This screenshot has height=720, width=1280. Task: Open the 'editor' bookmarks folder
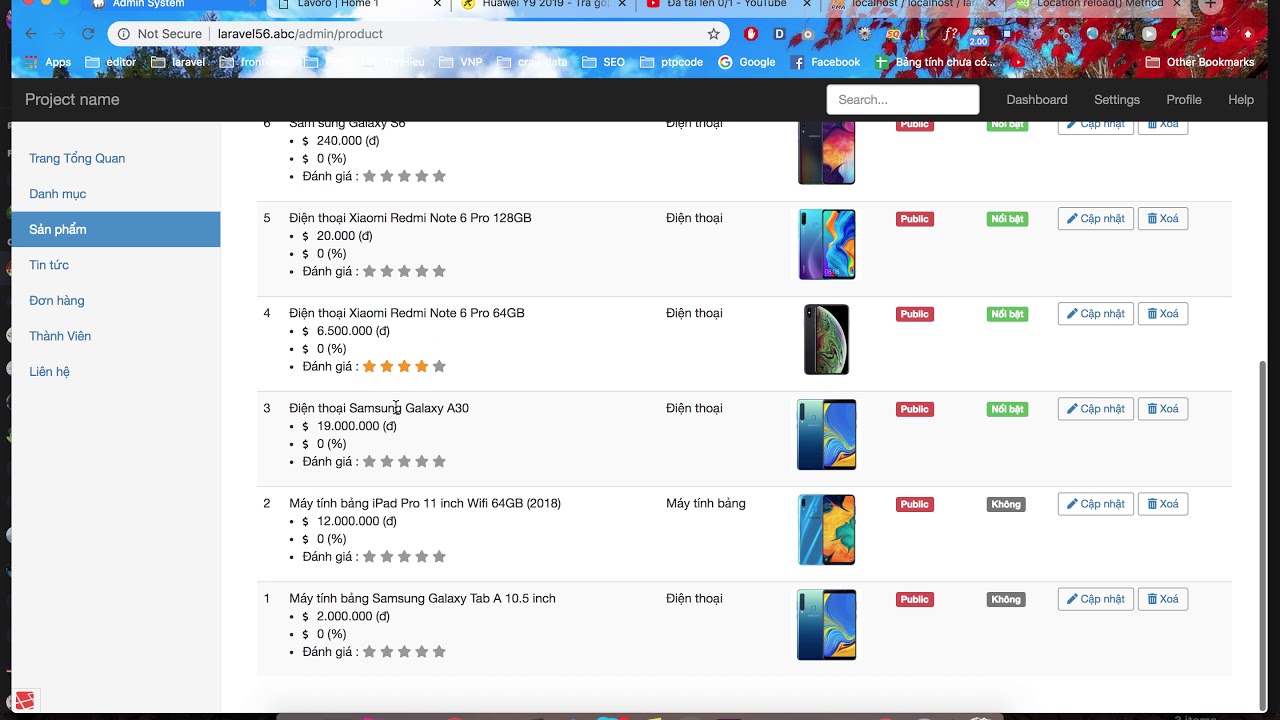click(111, 62)
